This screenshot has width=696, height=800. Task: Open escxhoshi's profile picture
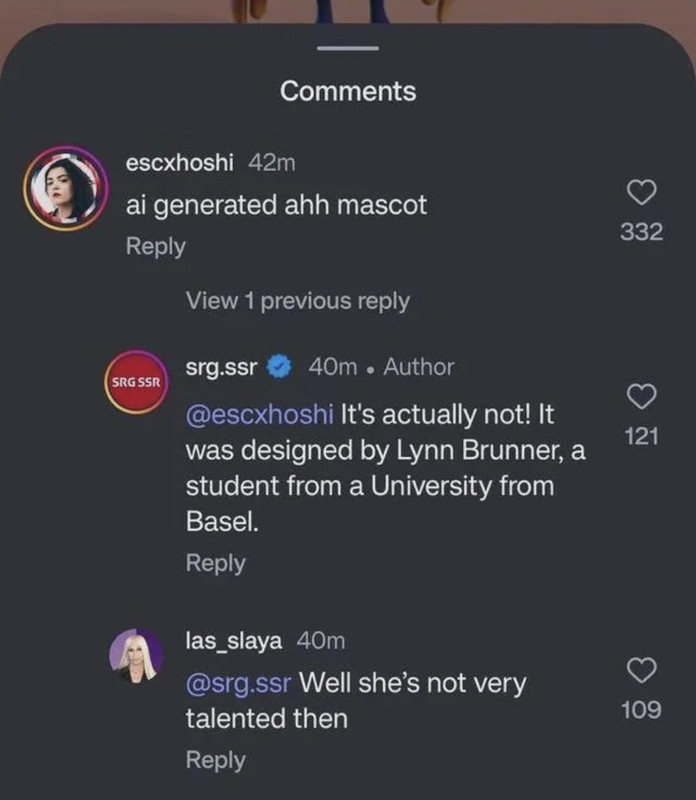(65, 188)
